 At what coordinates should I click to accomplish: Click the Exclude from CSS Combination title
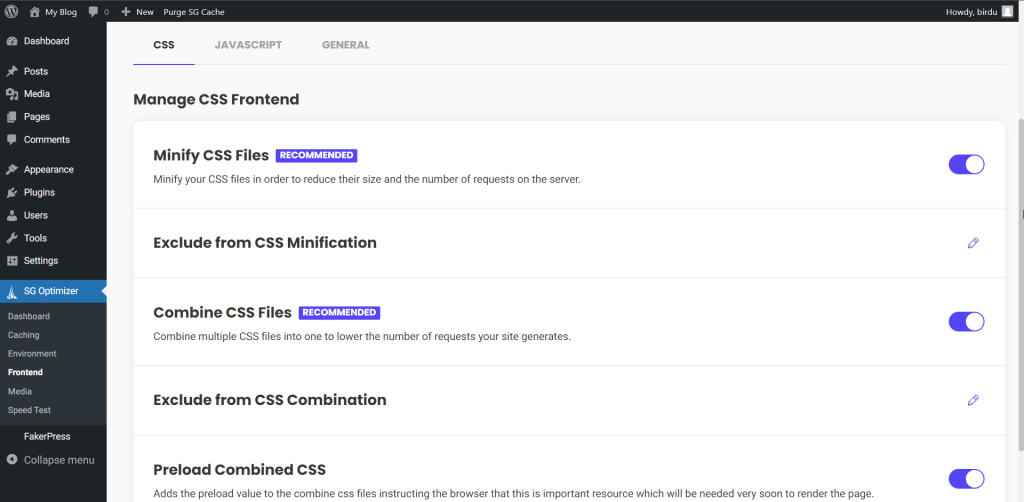click(x=270, y=400)
